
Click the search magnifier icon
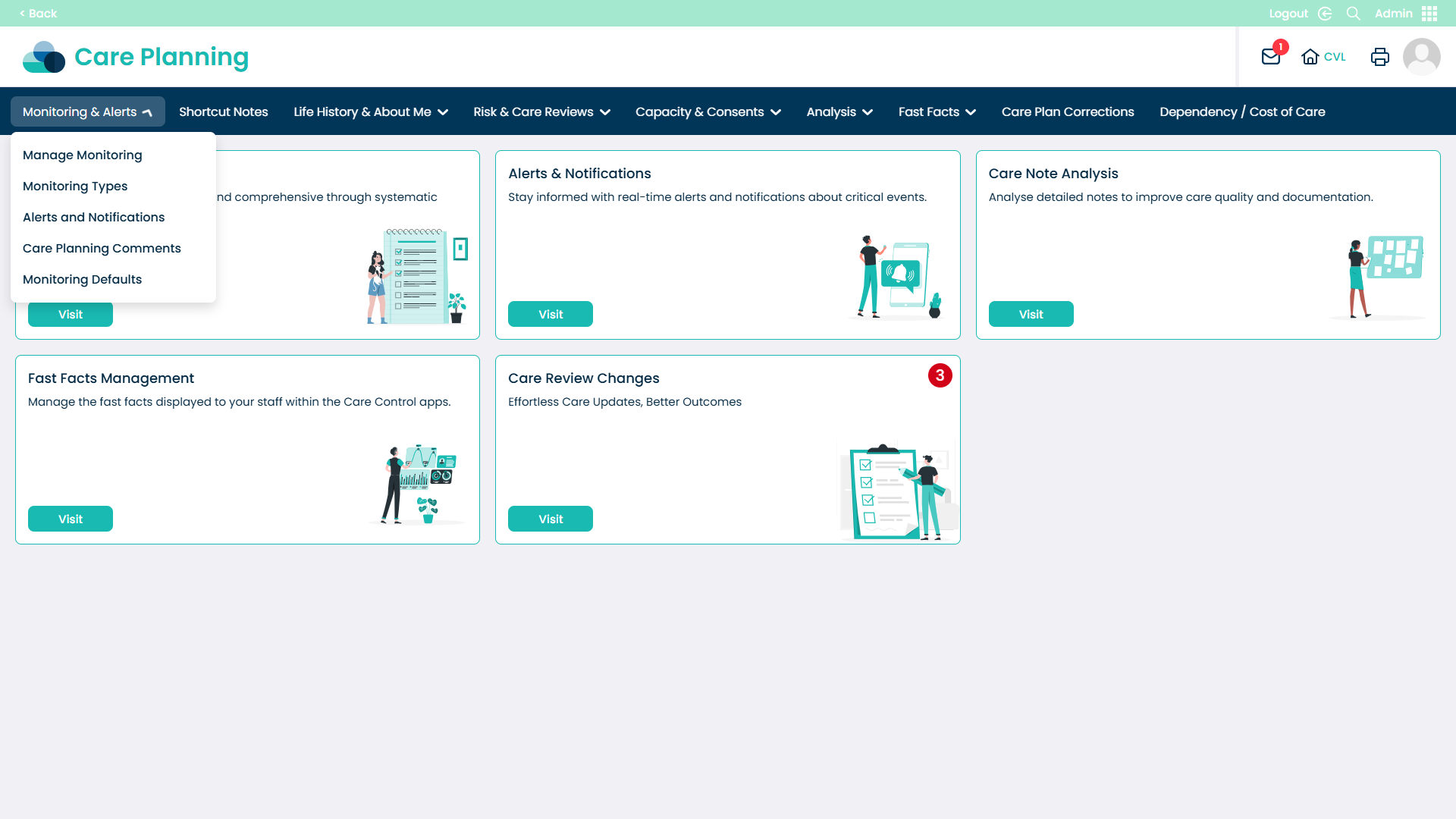tap(1354, 13)
